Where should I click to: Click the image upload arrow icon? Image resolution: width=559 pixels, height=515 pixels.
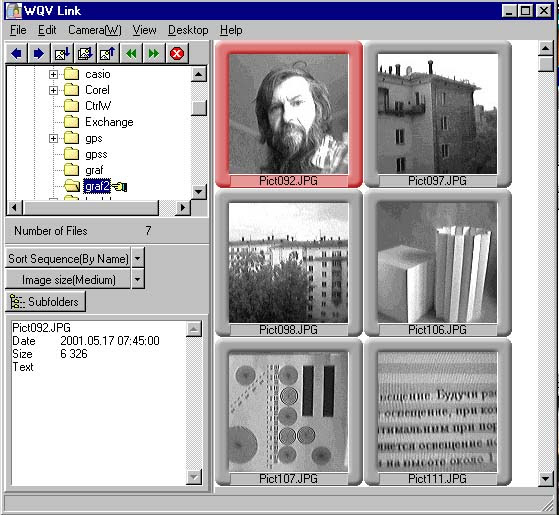(108, 54)
